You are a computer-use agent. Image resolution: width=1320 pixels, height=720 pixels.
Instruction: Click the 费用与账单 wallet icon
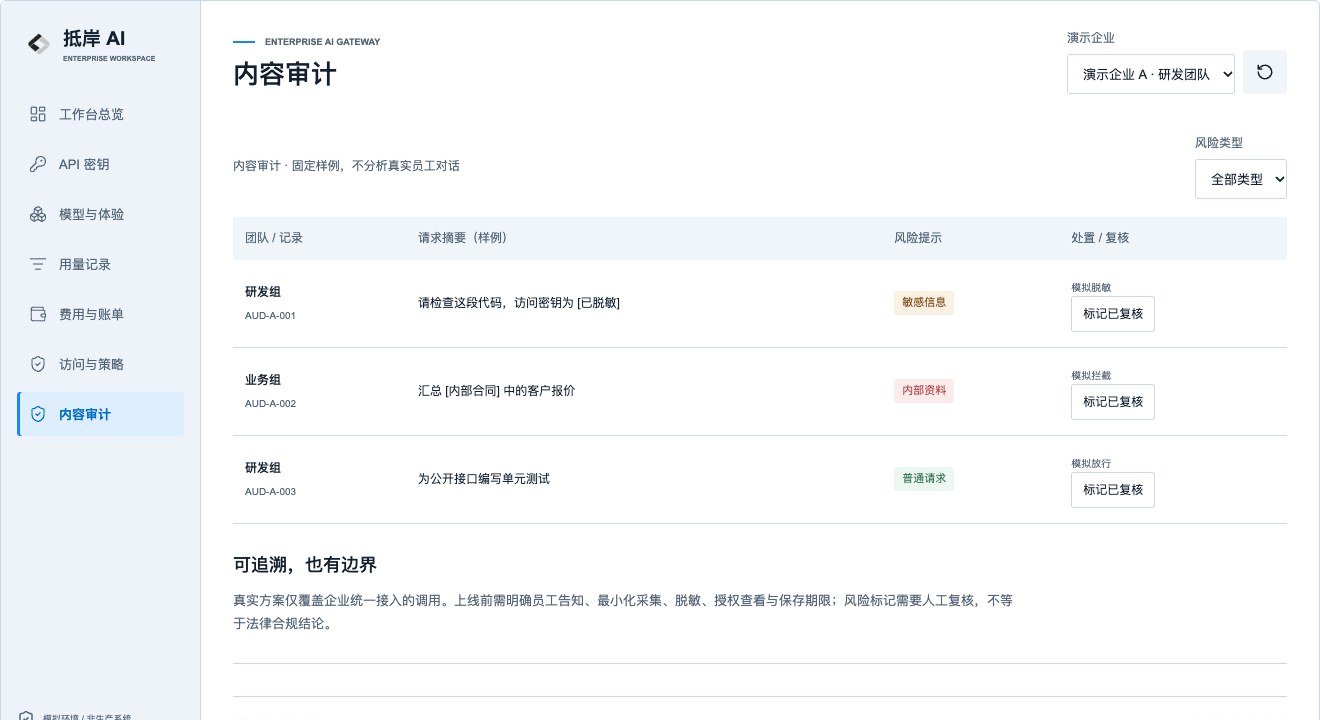(38, 314)
